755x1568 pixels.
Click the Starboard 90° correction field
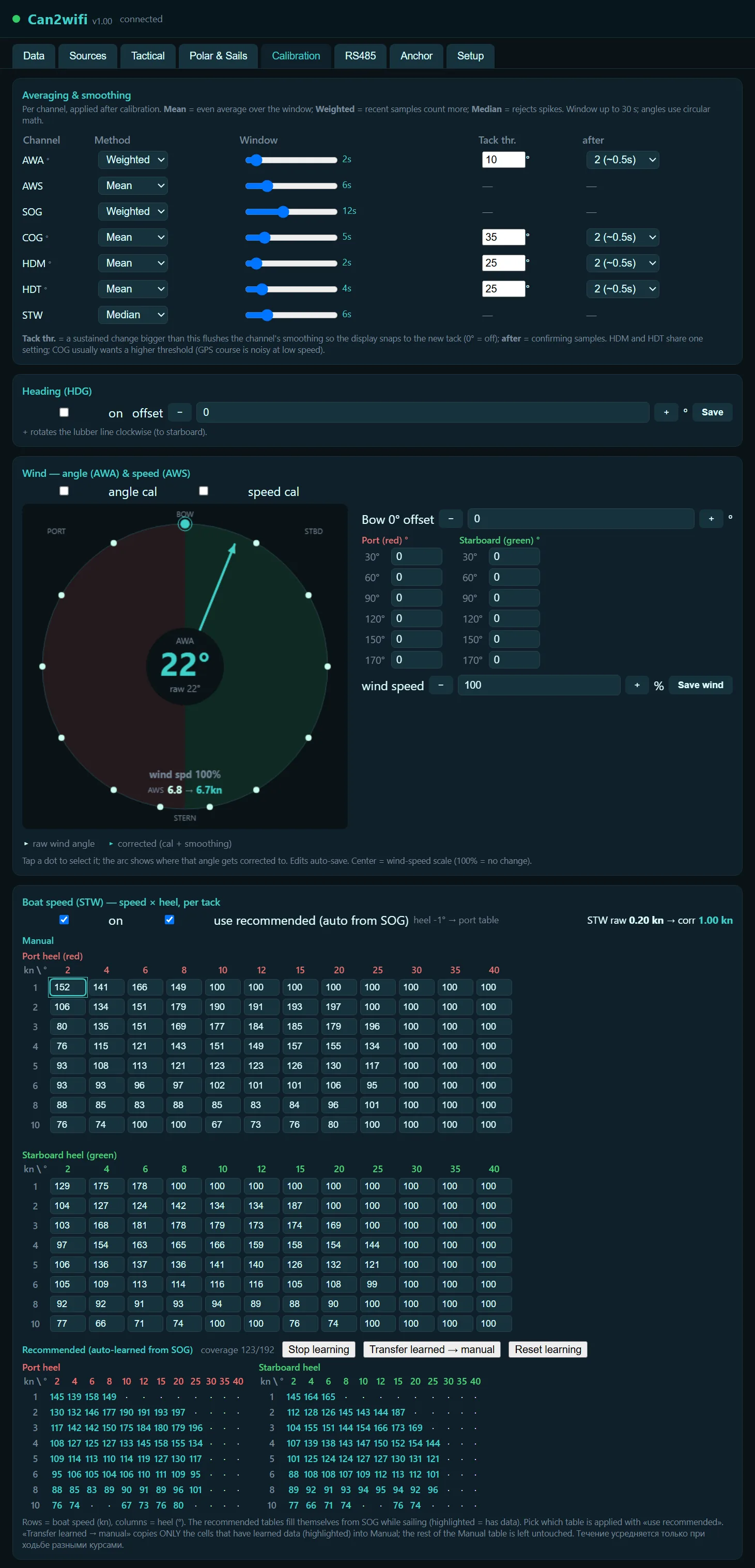click(x=515, y=598)
